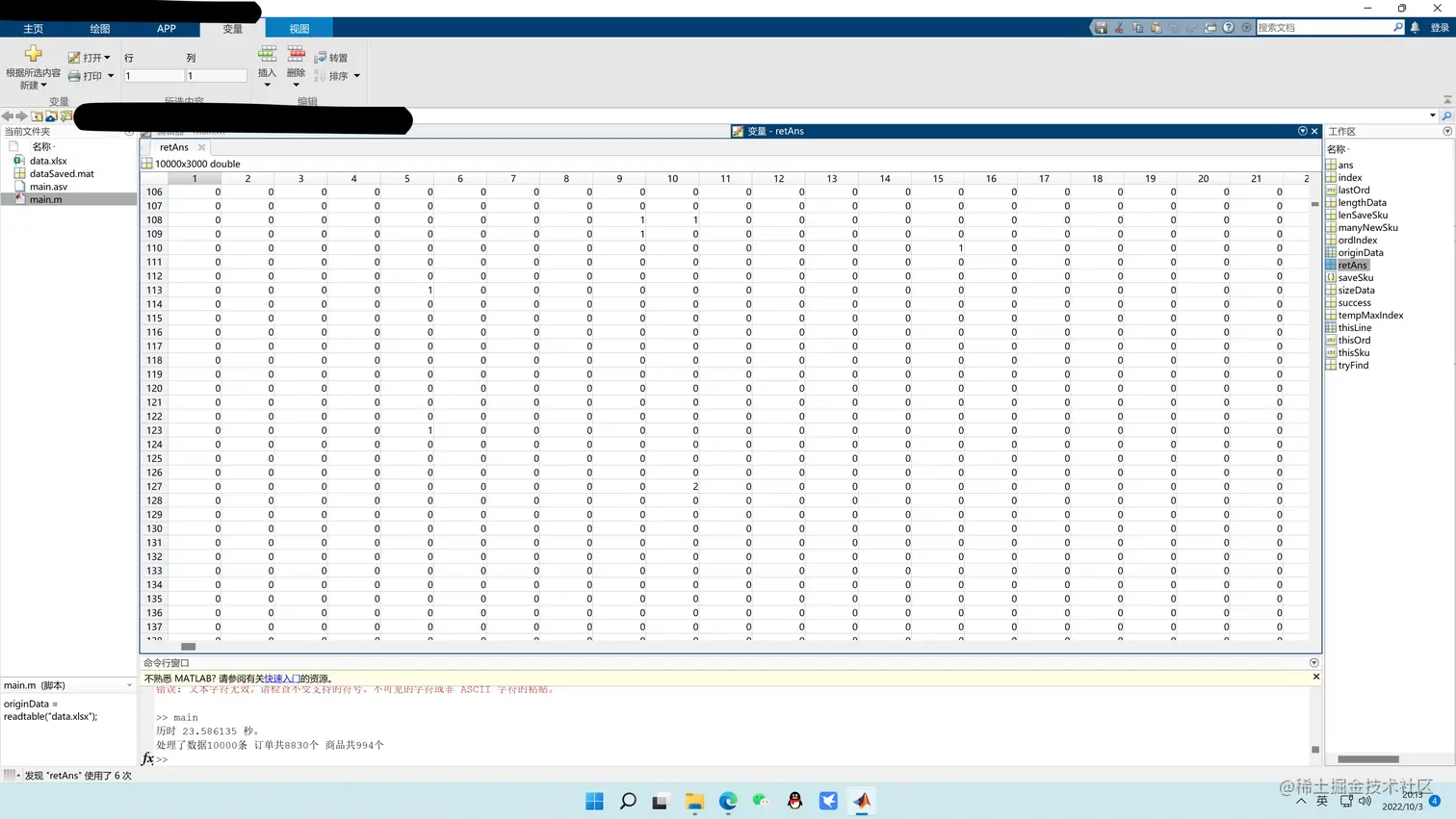
Task: Click the search documentation magnifier icon
Action: pos(1398,27)
